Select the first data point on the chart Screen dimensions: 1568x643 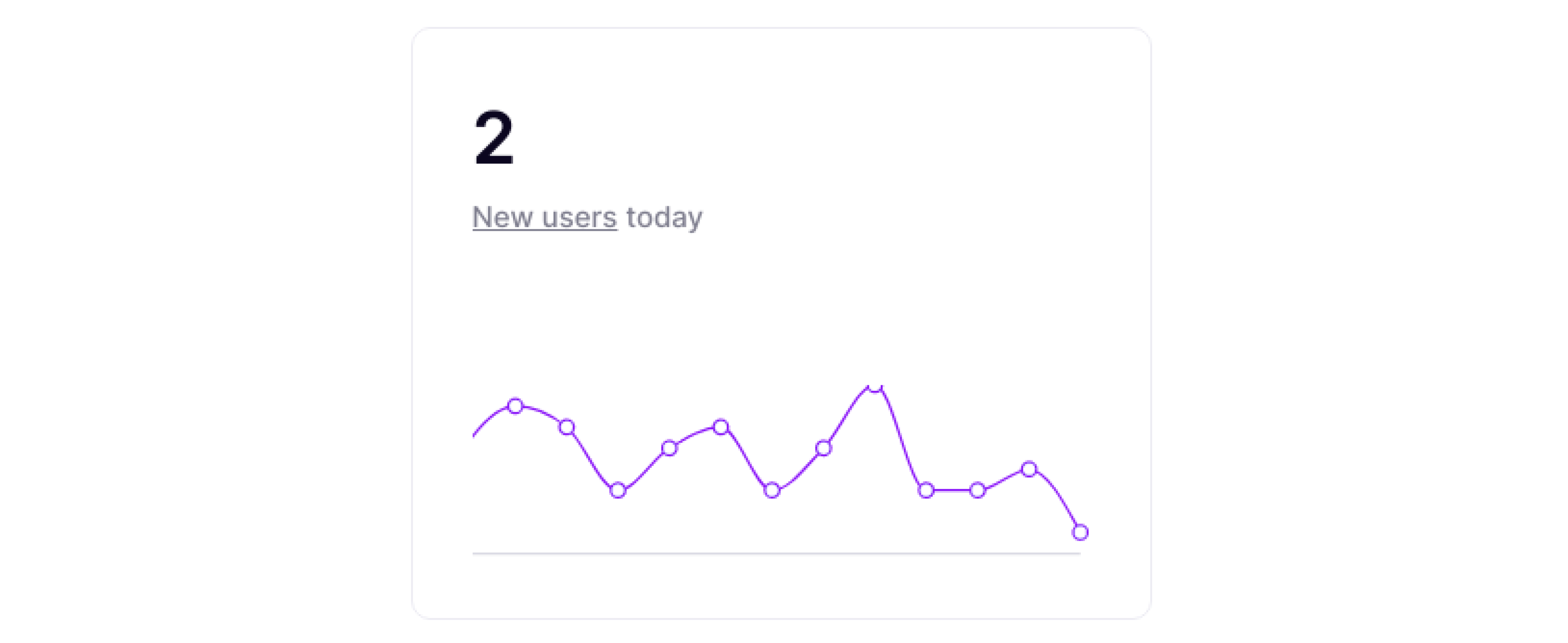click(x=515, y=406)
